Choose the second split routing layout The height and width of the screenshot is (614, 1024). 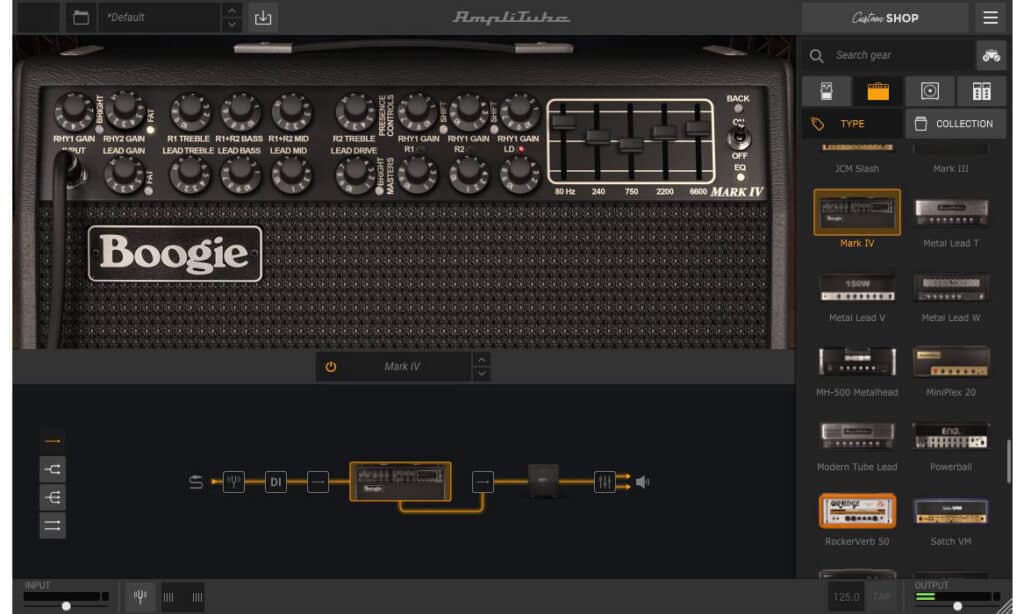pos(52,469)
